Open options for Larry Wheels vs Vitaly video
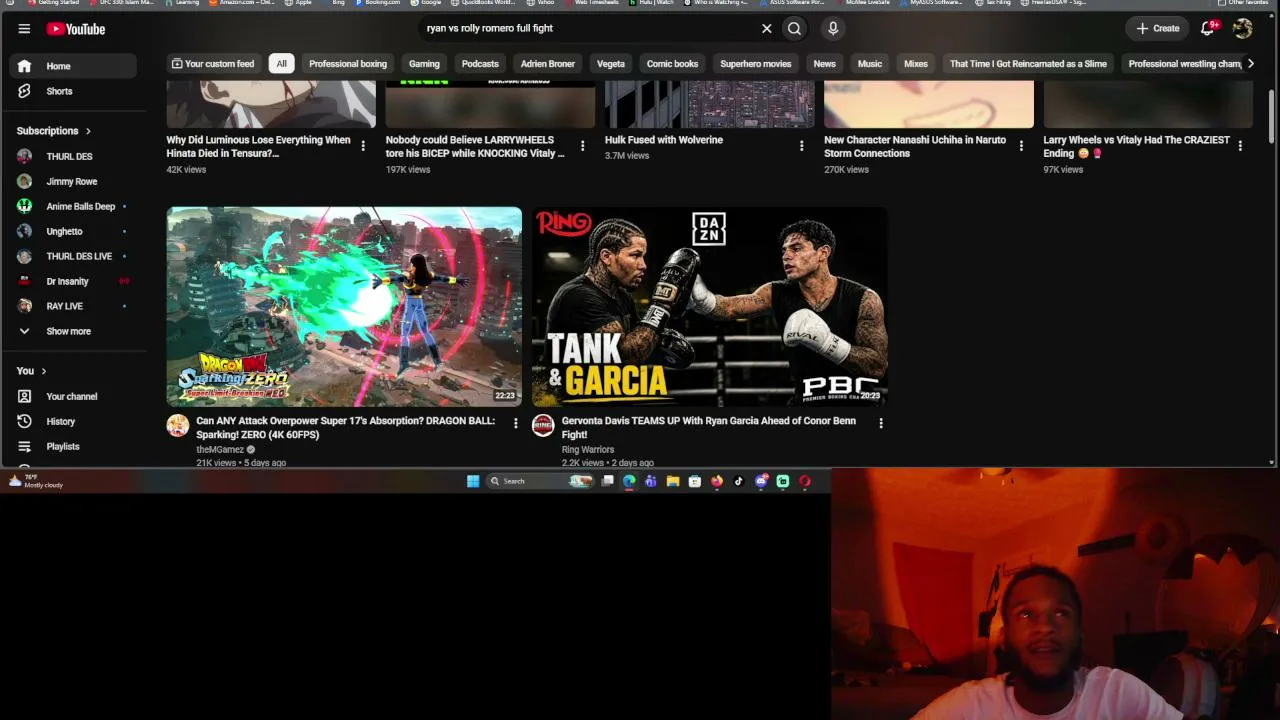 point(1240,146)
